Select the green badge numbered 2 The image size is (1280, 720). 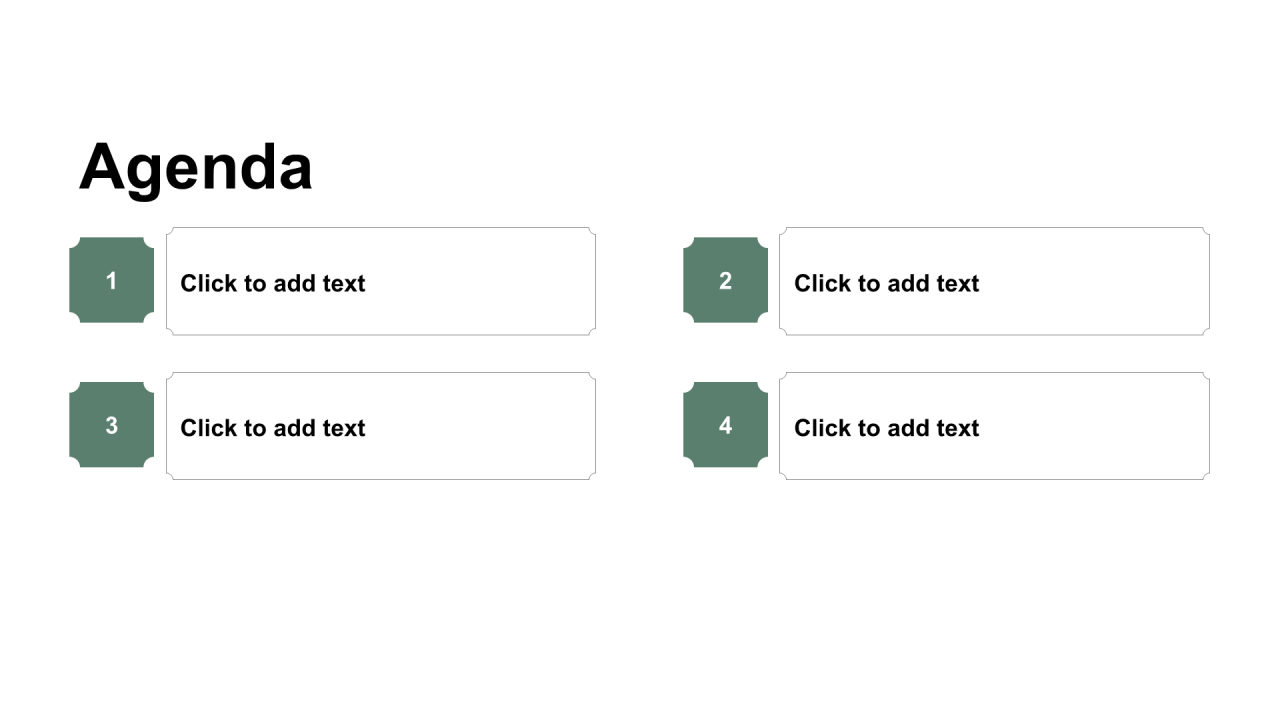click(726, 280)
